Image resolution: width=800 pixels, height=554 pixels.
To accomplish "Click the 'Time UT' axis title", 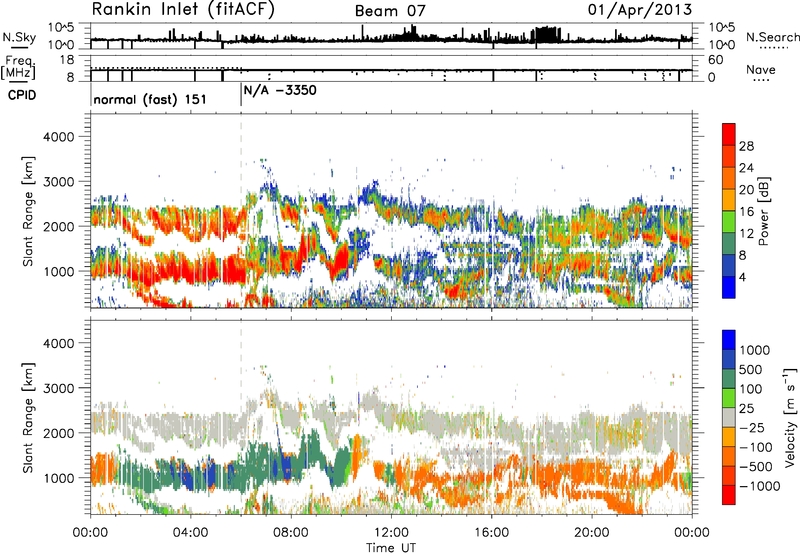I will pyautogui.click(x=391, y=547).
